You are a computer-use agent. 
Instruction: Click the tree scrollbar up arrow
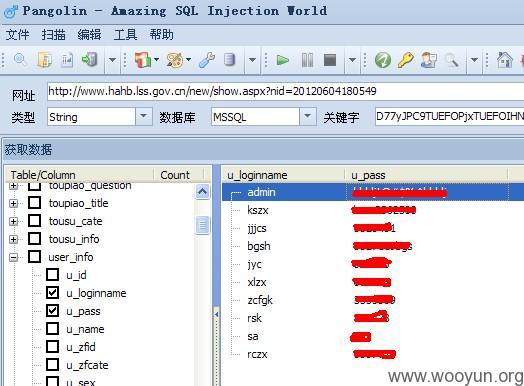[x=202, y=192]
